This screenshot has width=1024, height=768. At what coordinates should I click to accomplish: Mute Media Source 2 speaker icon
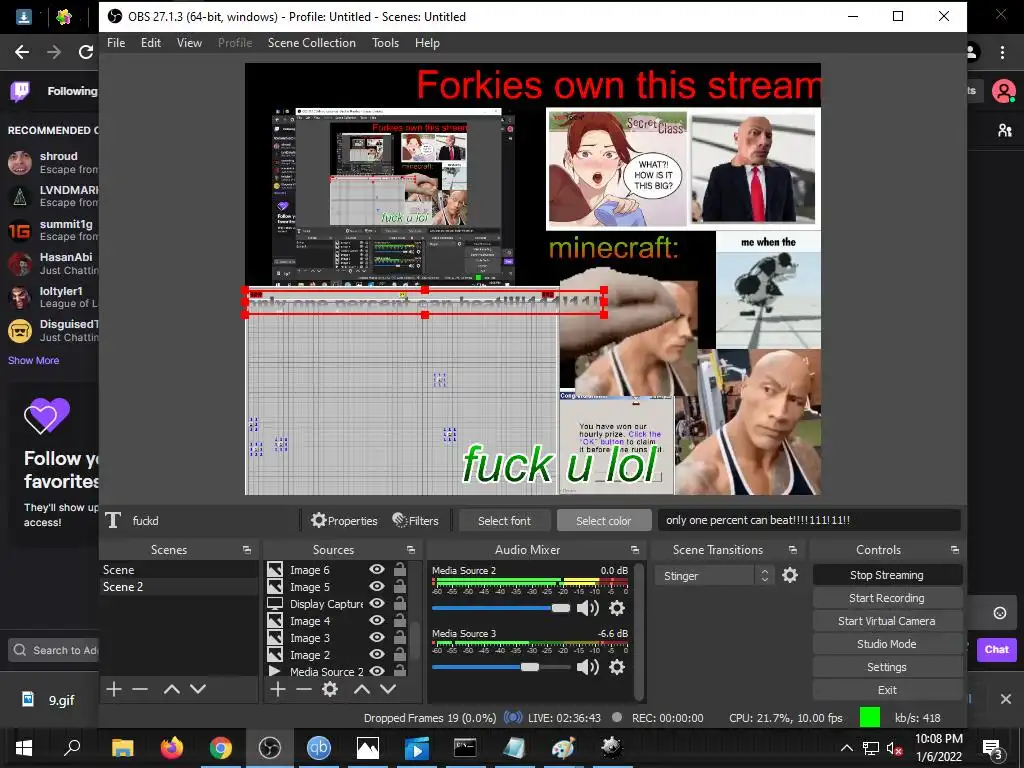(x=587, y=608)
